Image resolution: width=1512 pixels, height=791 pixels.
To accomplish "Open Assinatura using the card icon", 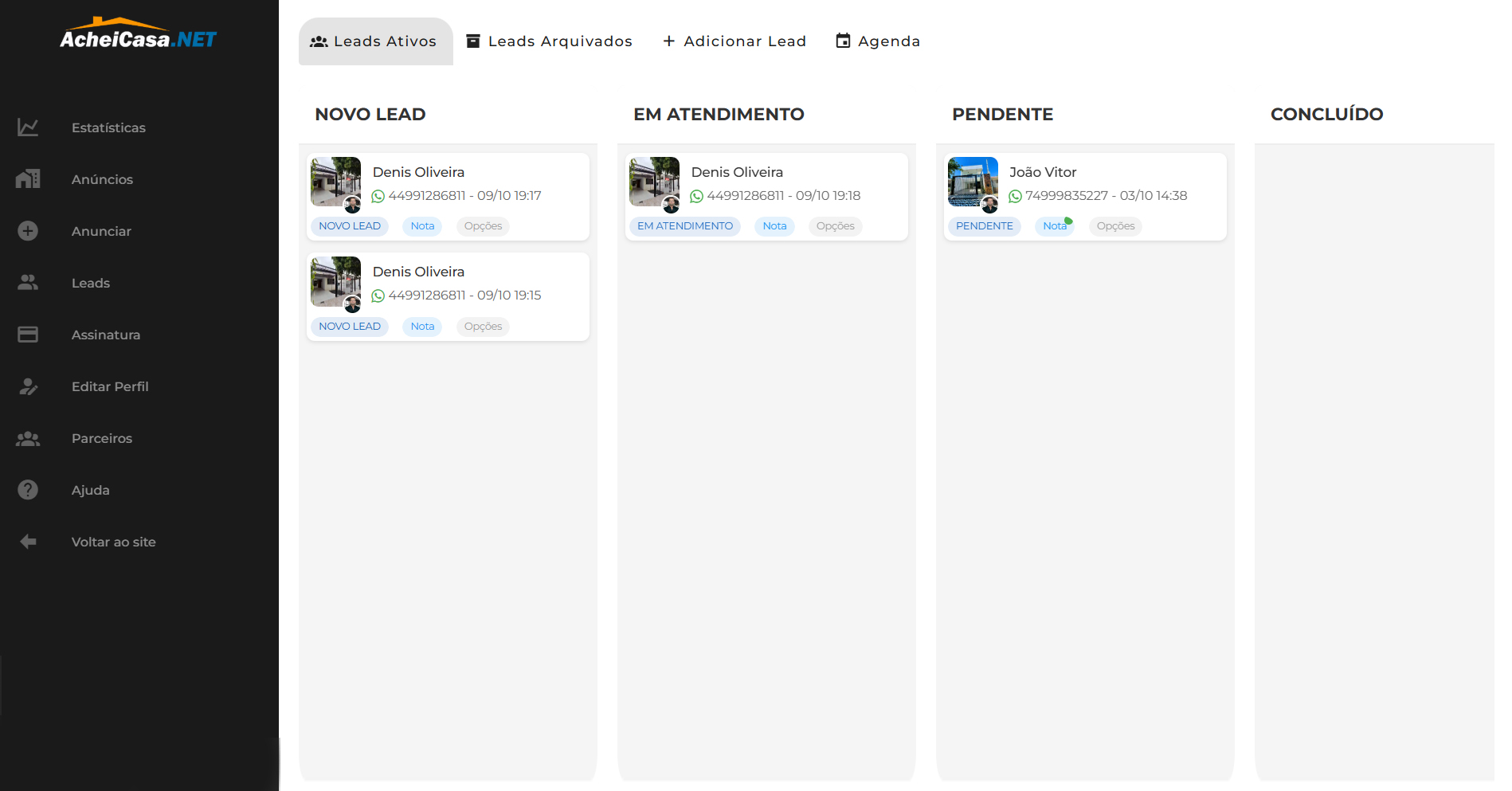I will coord(28,334).
